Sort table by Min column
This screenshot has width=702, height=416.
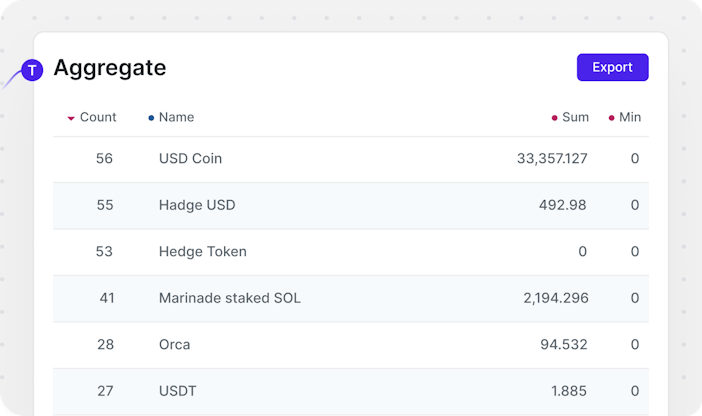[x=630, y=117]
